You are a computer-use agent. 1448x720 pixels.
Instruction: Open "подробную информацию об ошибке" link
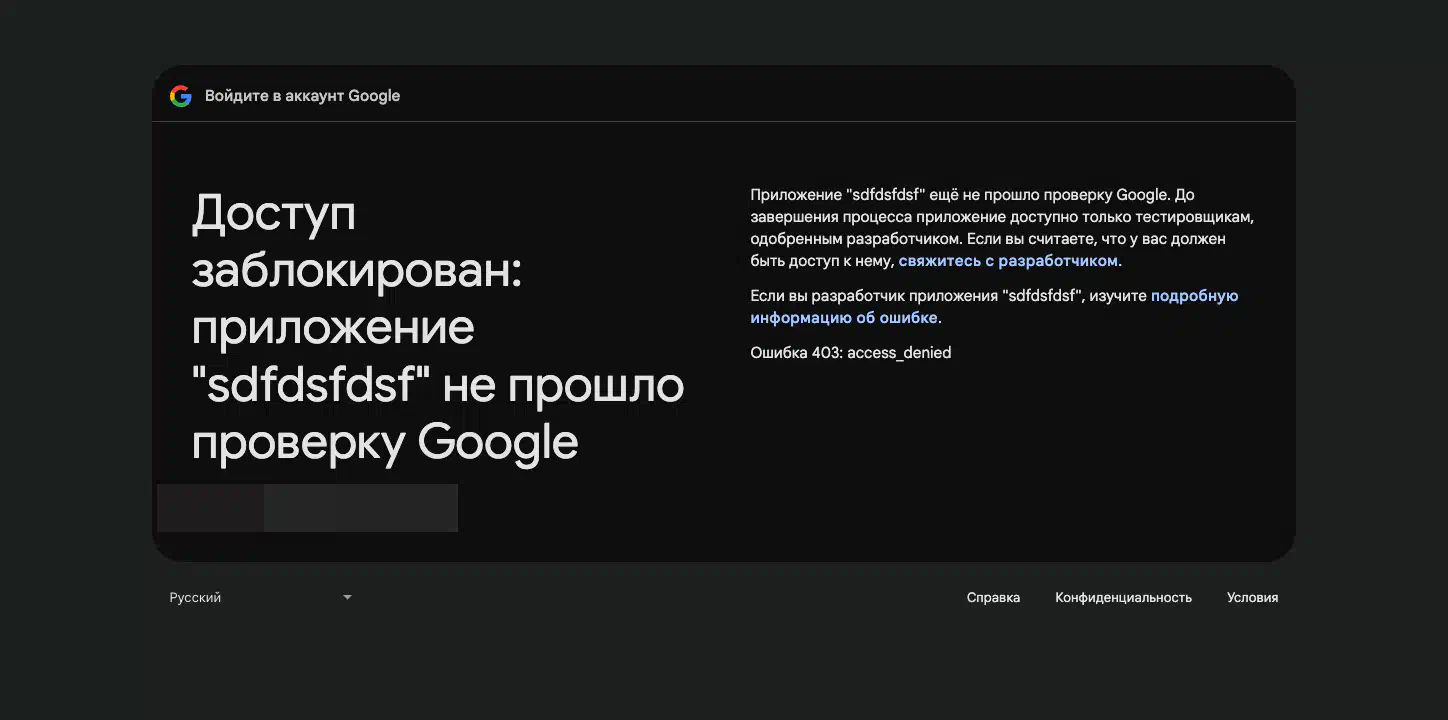[994, 307]
